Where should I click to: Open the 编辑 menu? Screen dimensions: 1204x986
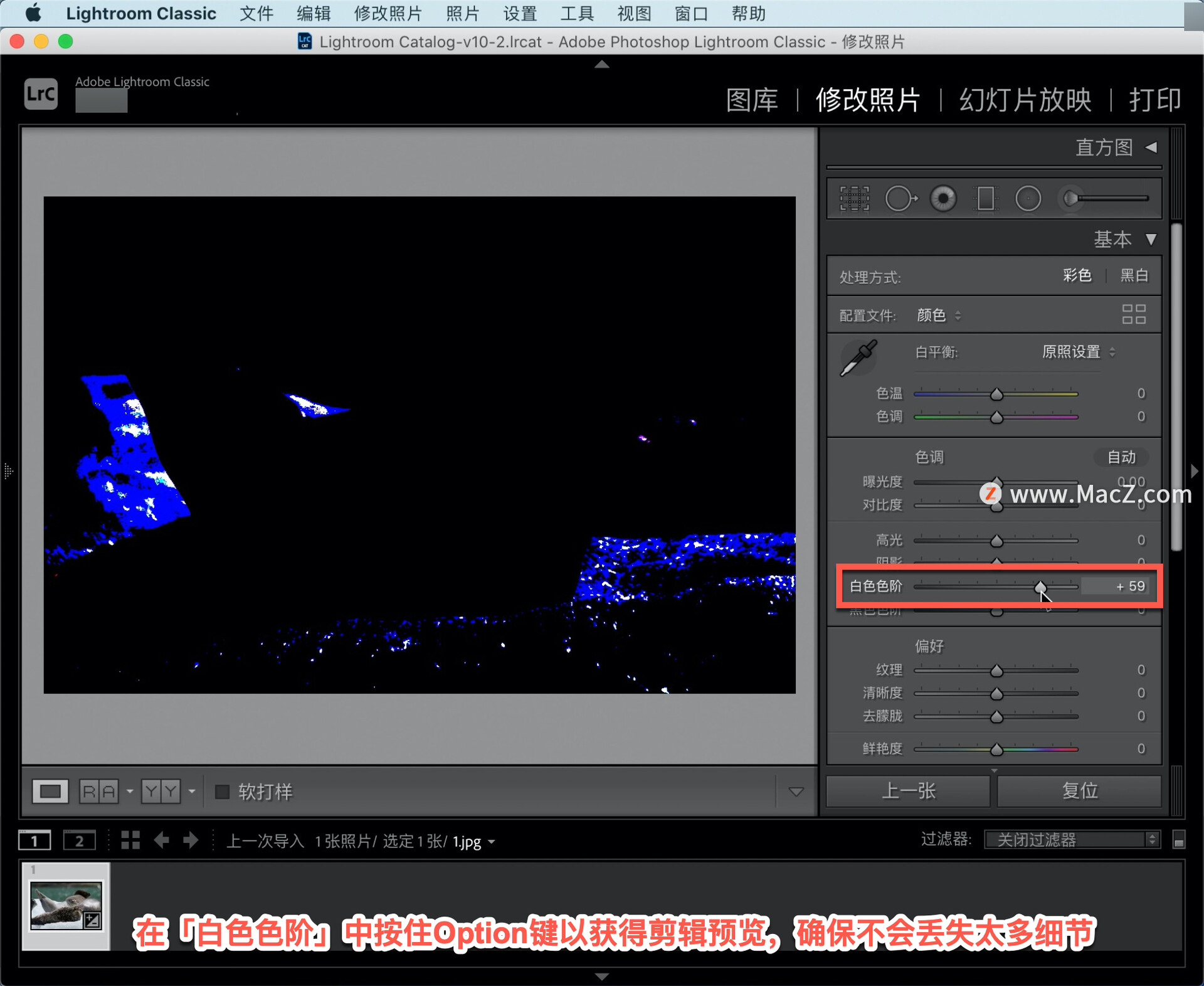pos(314,13)
